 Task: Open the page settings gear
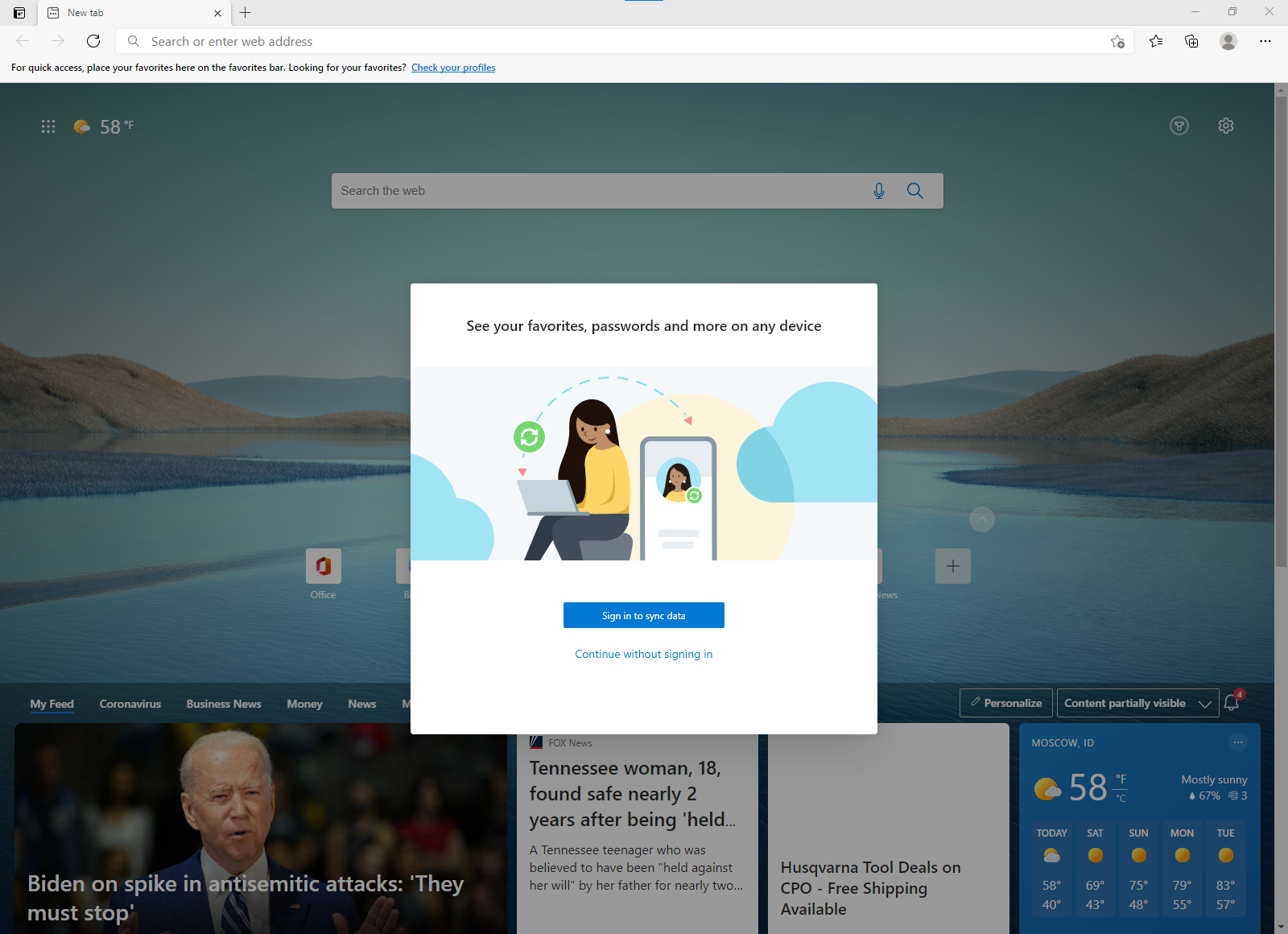pyautogui.click(x=1225, y=126)
